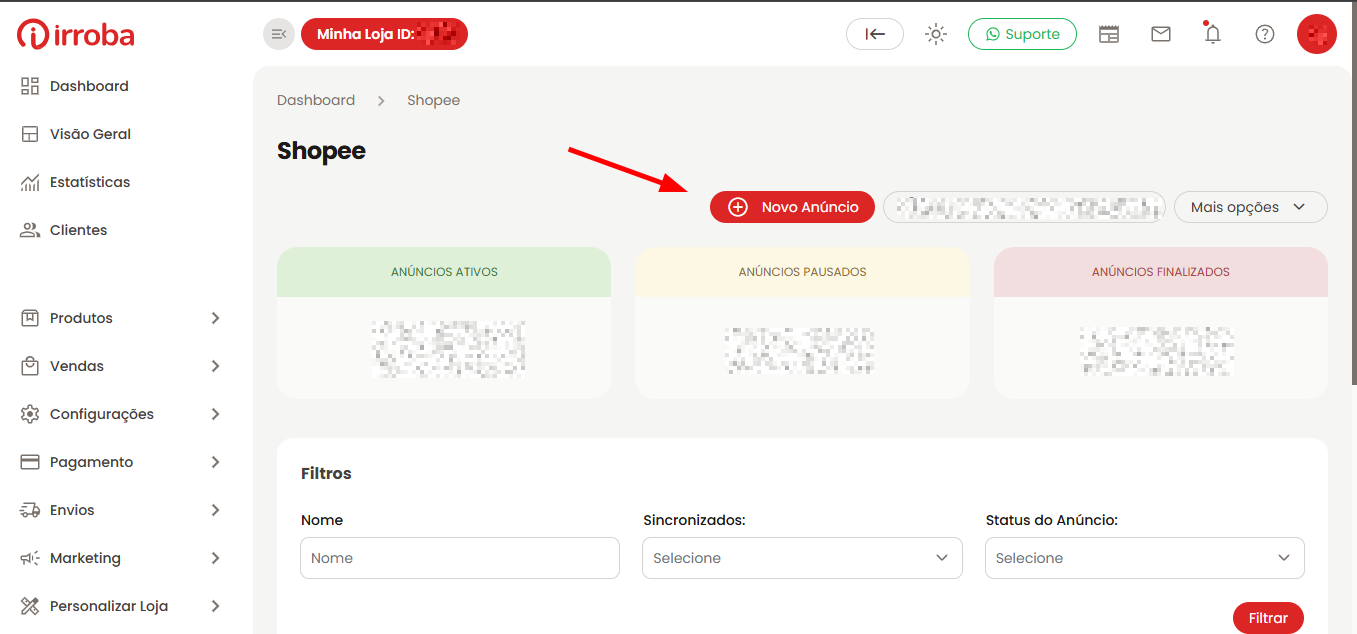Expand the Produtos submenu chevron
The width and height of the screenshot is (1357, 634).
(x=215, y=318)
